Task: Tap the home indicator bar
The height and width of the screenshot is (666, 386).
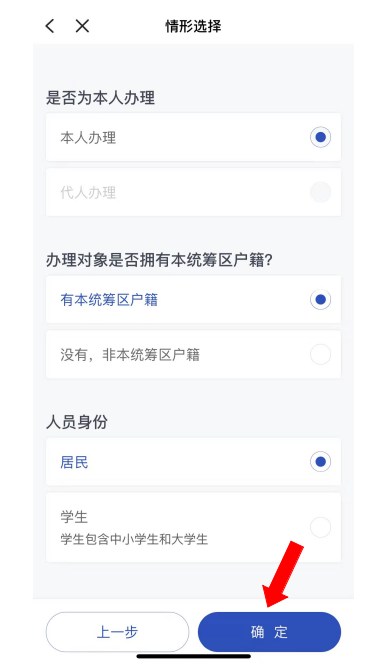Action: (194, 657)
